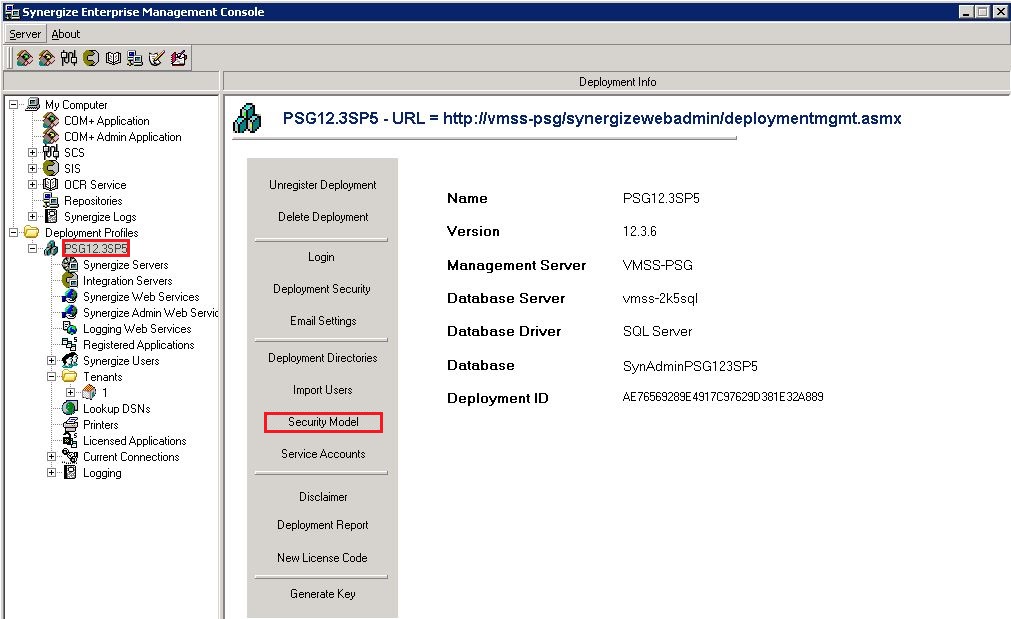
Task: Click the checkmark-with-pencil icon in the toolbar
Action: tap(157, 58)
